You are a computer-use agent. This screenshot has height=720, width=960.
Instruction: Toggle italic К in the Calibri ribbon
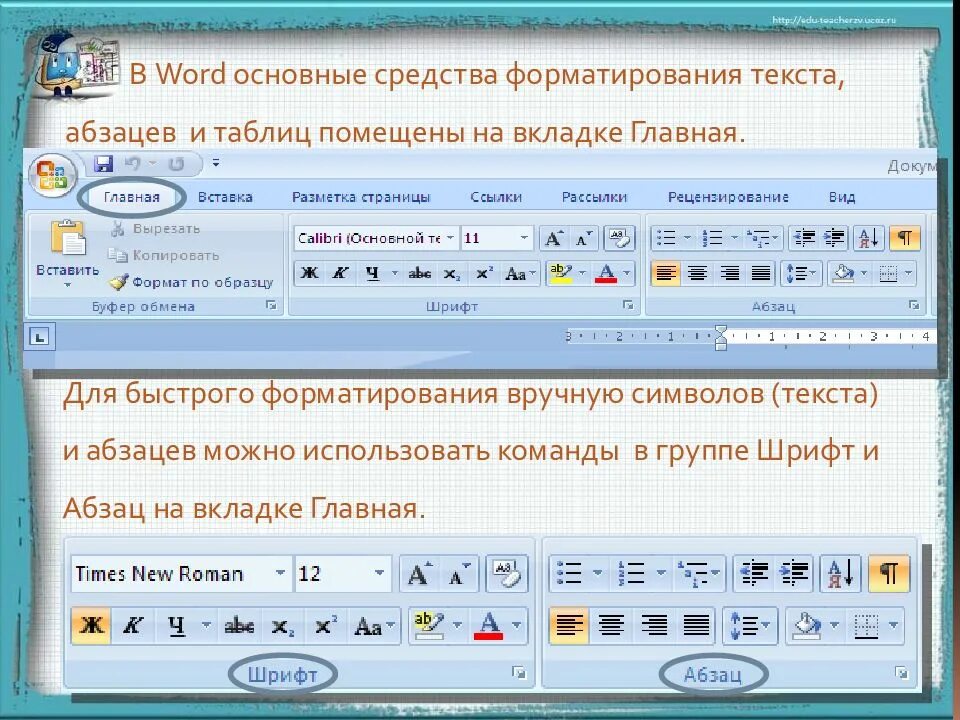coord(340,273)
